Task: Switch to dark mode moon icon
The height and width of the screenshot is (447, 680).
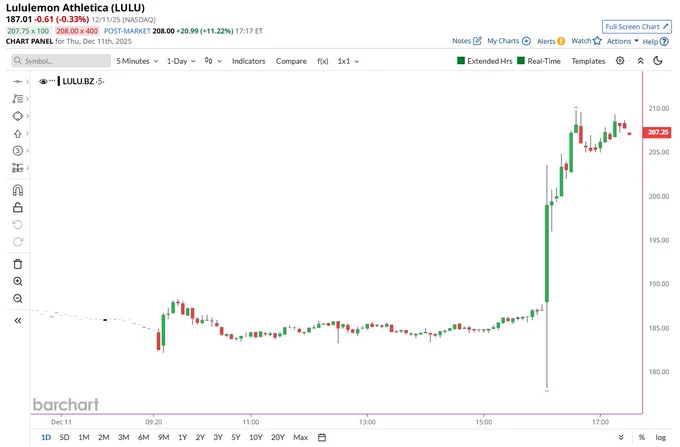Action: click(x=658, y=61)
